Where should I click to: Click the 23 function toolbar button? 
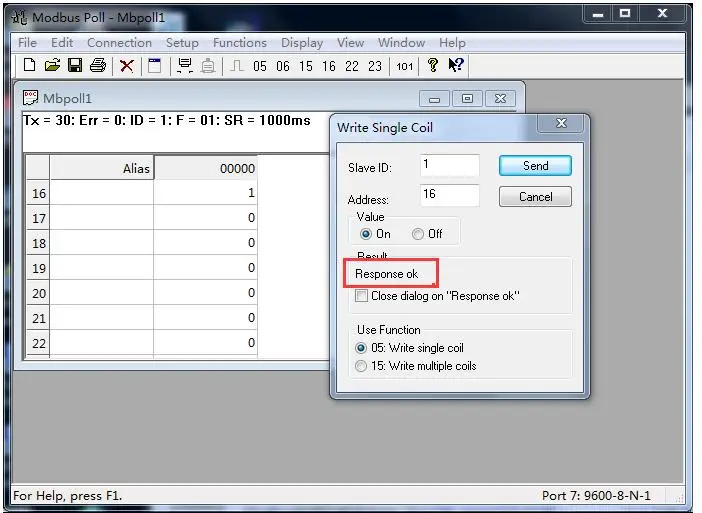pyautogui.click(x=375, y=66)
